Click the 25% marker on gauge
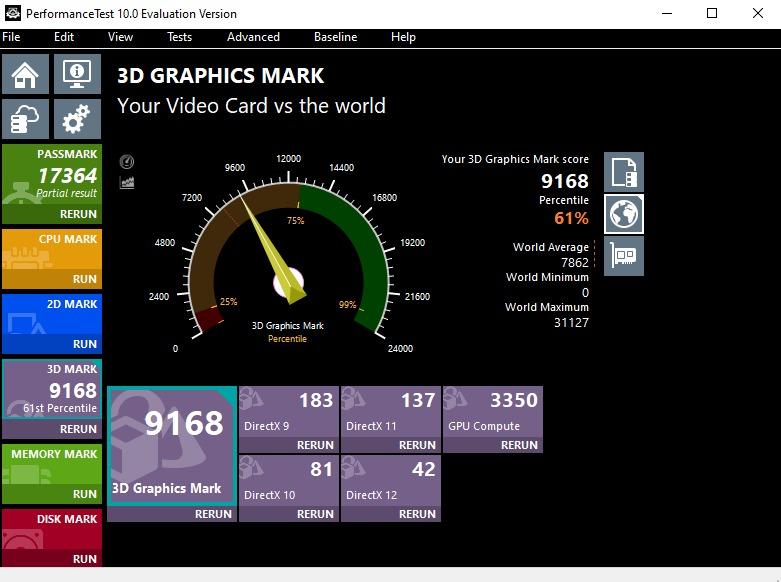 pos(229,301)
